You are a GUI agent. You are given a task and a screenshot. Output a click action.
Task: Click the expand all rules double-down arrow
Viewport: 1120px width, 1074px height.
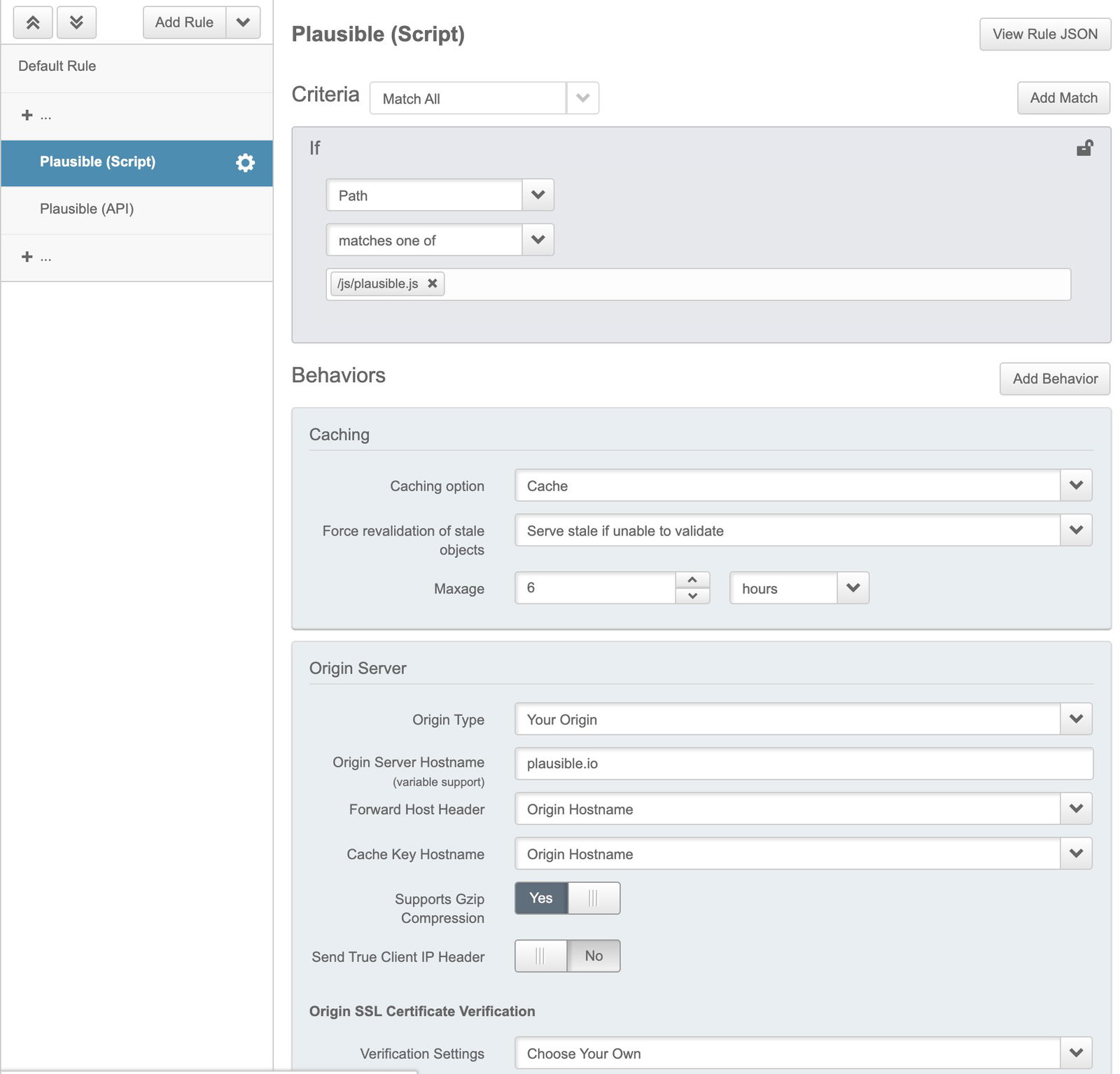tap(76, 22)
